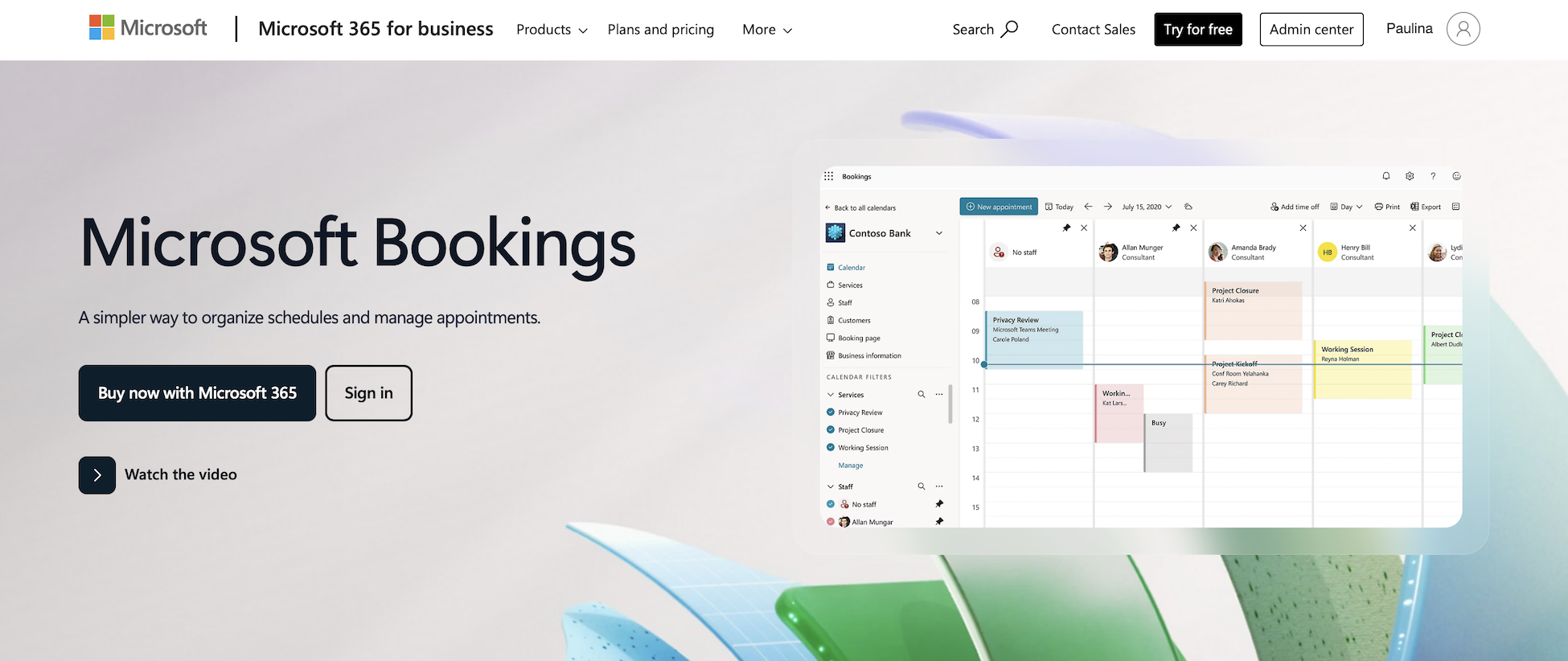Unpin the Allan Munger column

pyautogui.click(x=1176, y=228)
